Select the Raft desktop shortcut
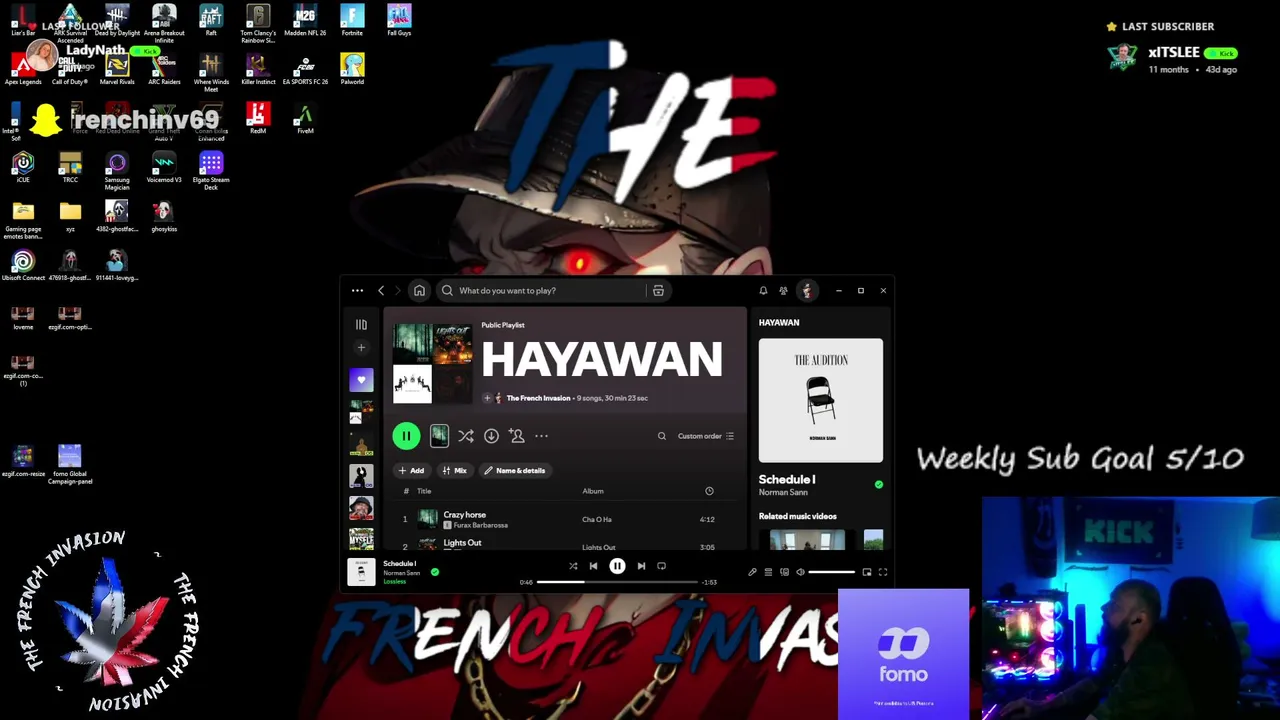 point(211,20)
